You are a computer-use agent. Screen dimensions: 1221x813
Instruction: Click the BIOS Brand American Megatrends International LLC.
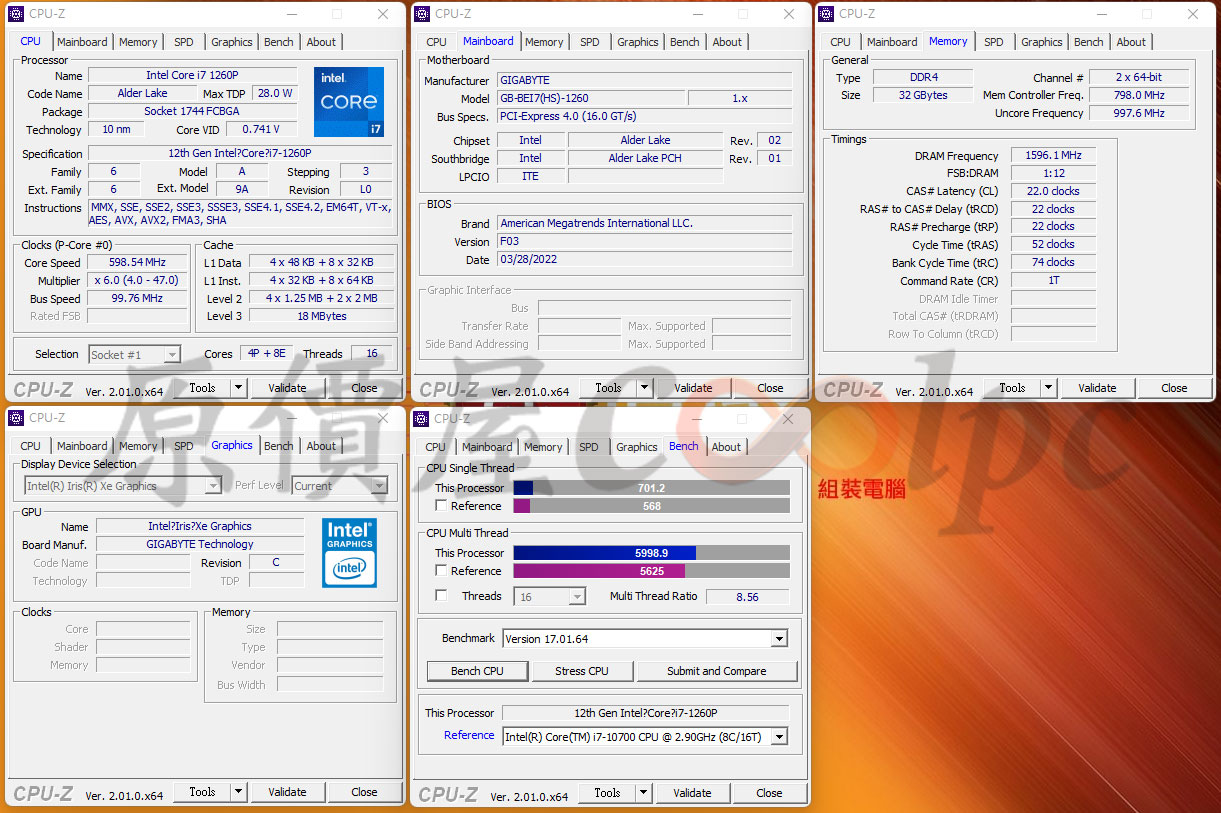click(645, 223)
